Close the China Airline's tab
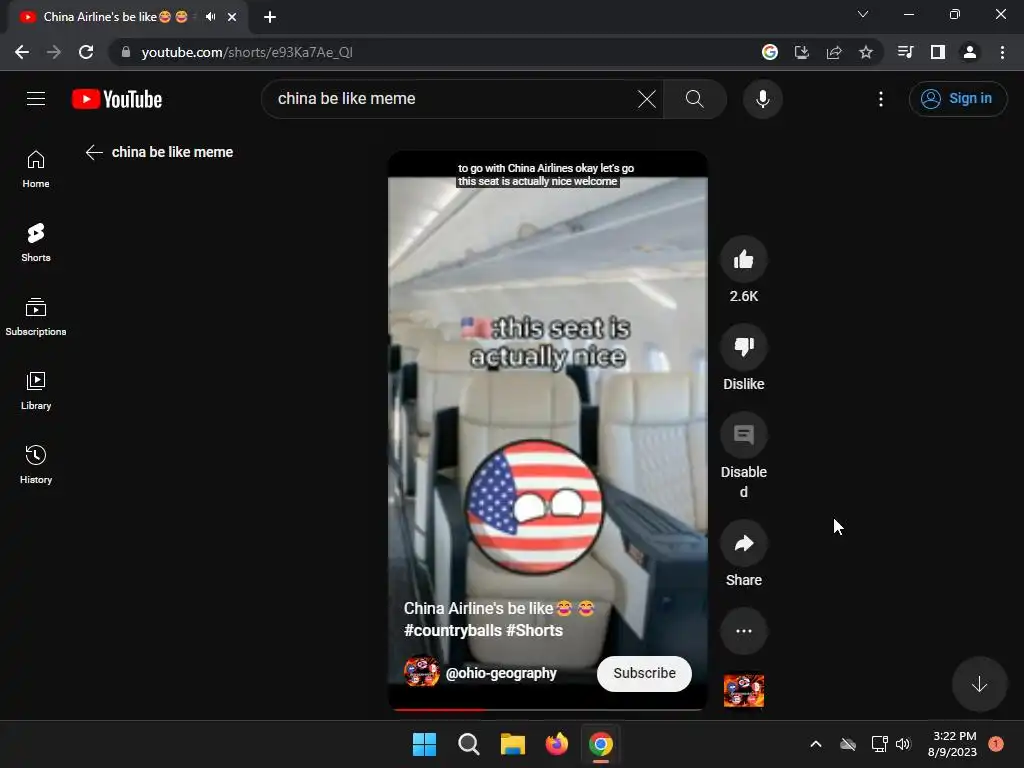Screen dimensions: 1024x768 (232, 17)
